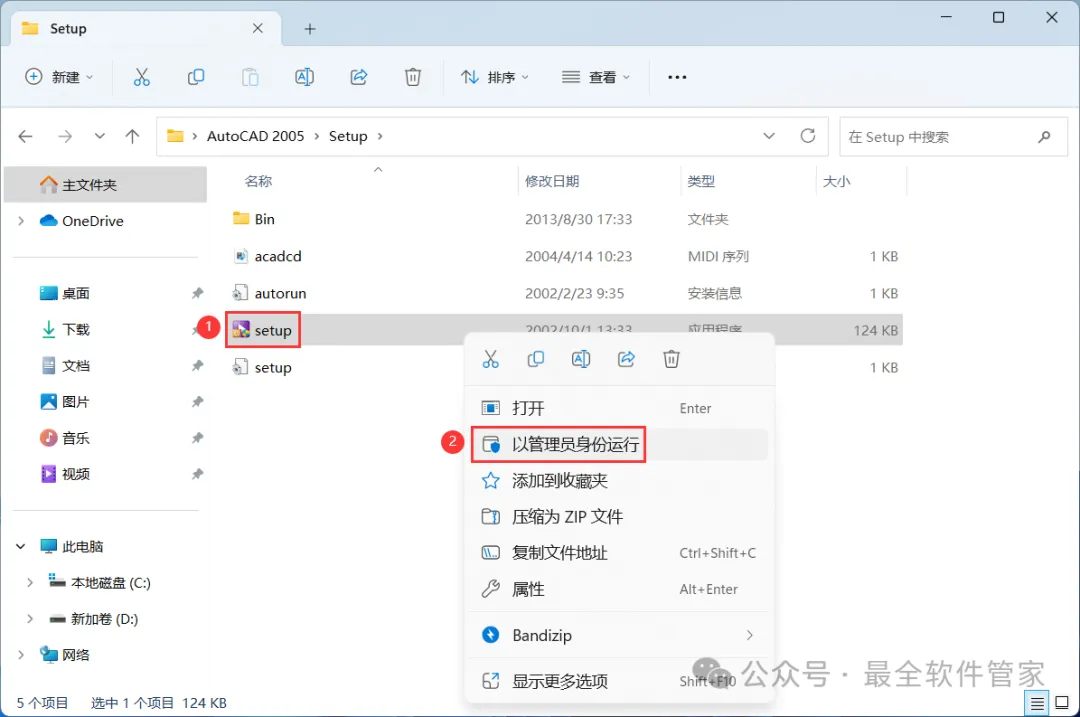Open the See more ellipsis menu
The width and height of the screenshot is (1080, 717).
(677, 77)
